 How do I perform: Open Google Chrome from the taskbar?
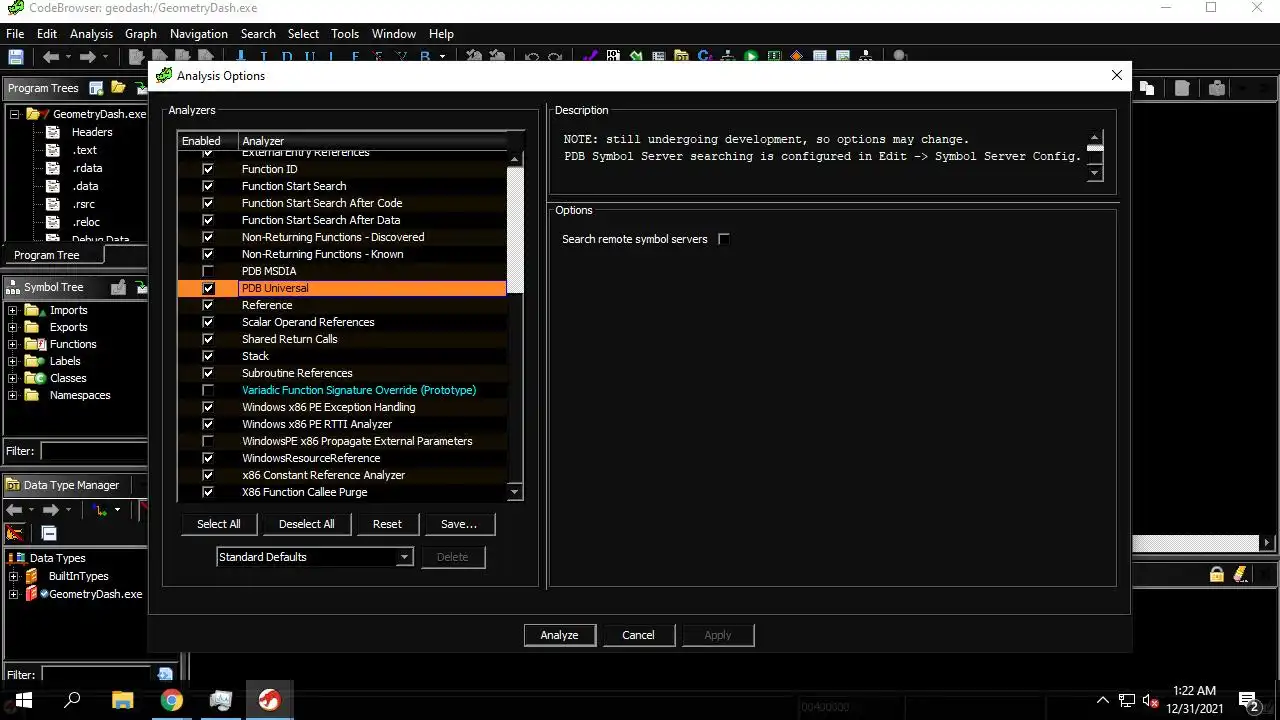171,700
